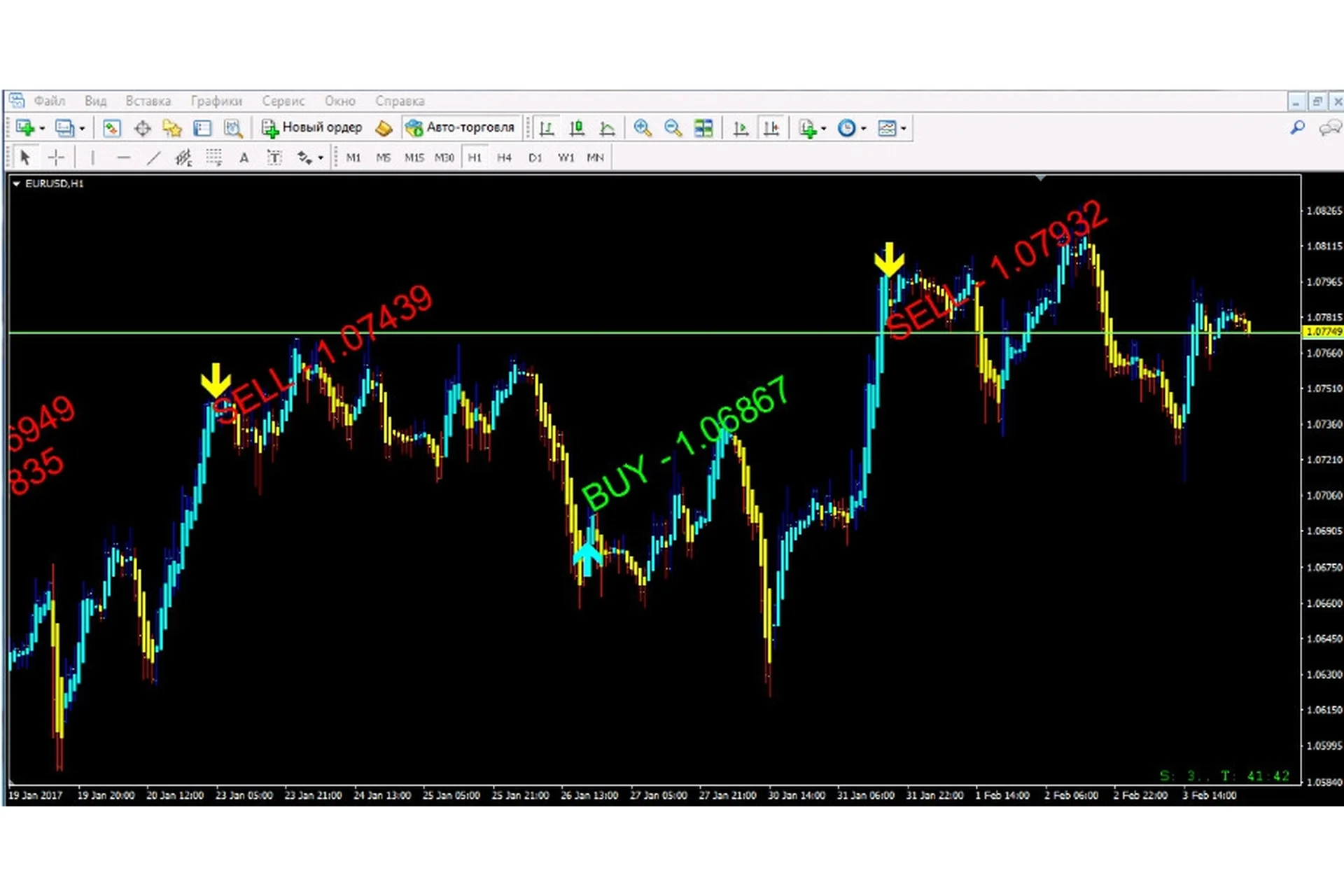This screenshot has height=896, width=1344.
Task: Tile windows with the grid icon
Action: point(703,128)
